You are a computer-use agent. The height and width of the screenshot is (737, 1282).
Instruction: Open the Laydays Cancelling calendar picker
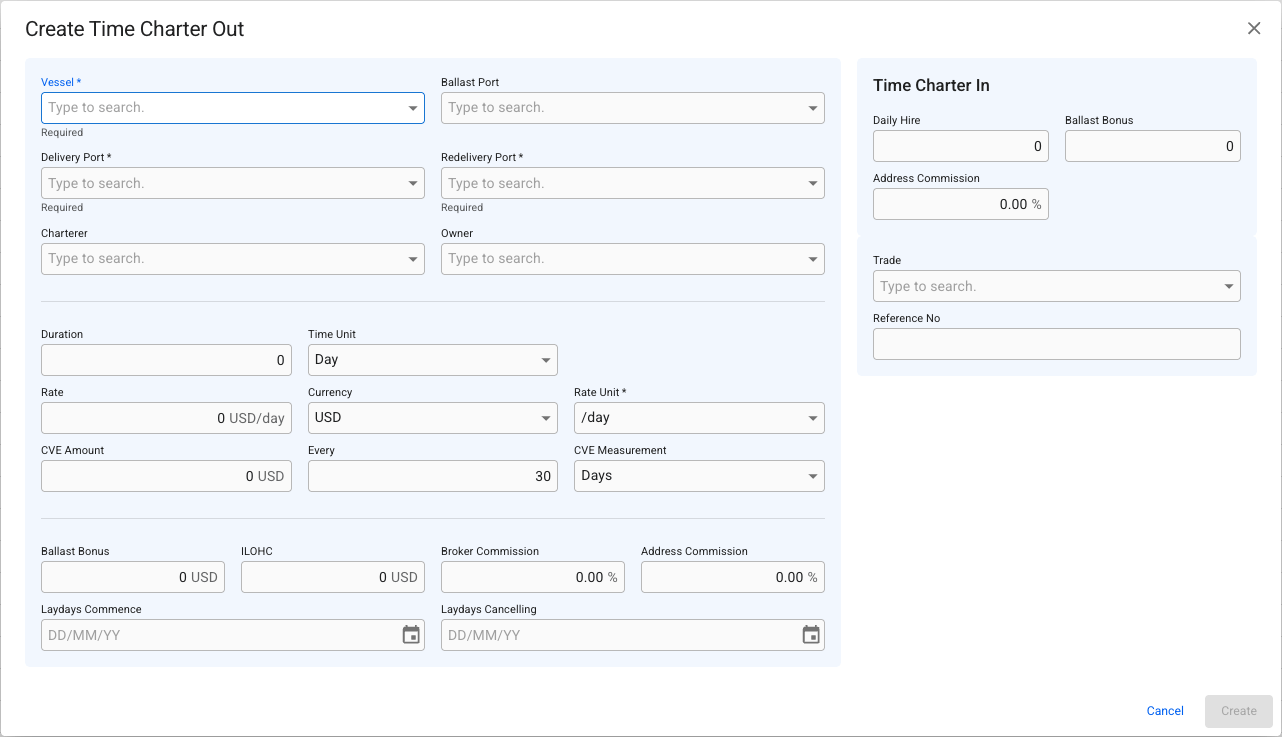click(811, 635)
